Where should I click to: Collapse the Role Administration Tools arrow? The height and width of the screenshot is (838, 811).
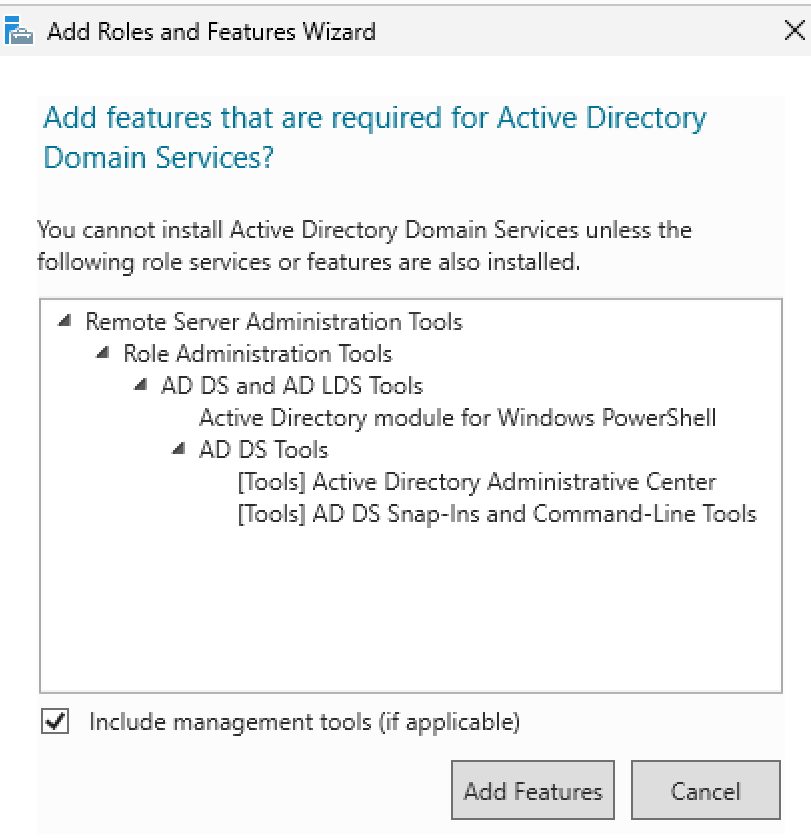pos(103,353)
